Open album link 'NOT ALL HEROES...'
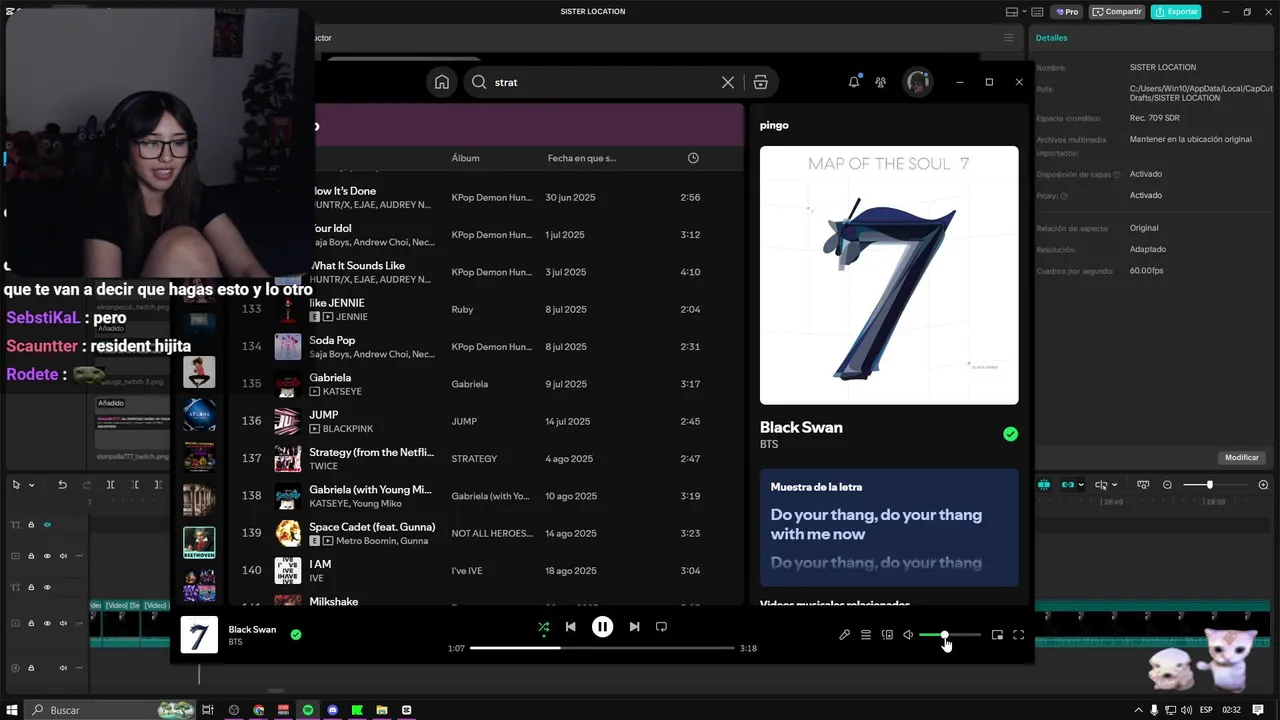This screenshot has height=720, width=1280. click(x=492, y=533)
